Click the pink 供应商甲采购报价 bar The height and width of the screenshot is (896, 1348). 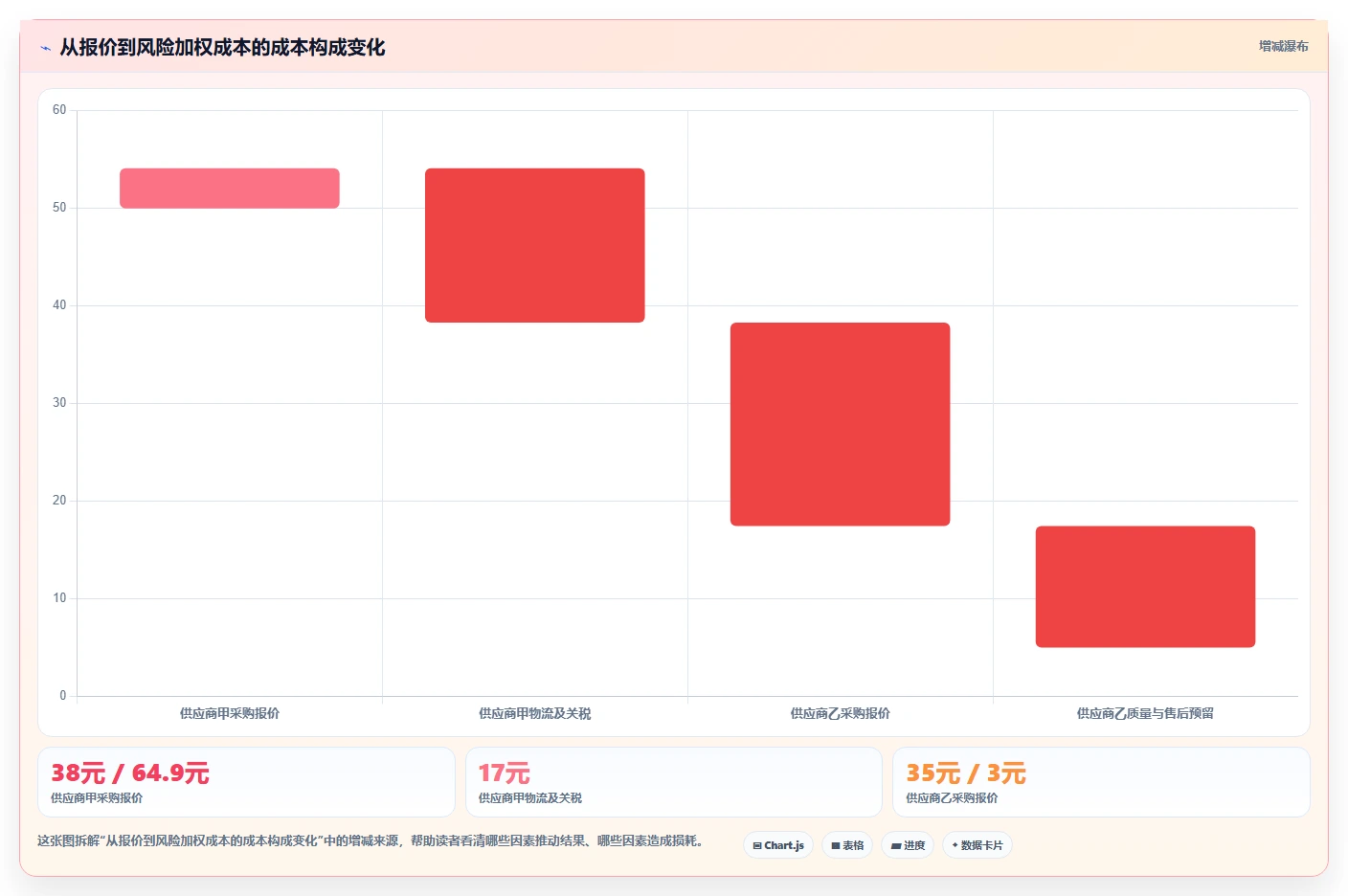coord(230,189)
